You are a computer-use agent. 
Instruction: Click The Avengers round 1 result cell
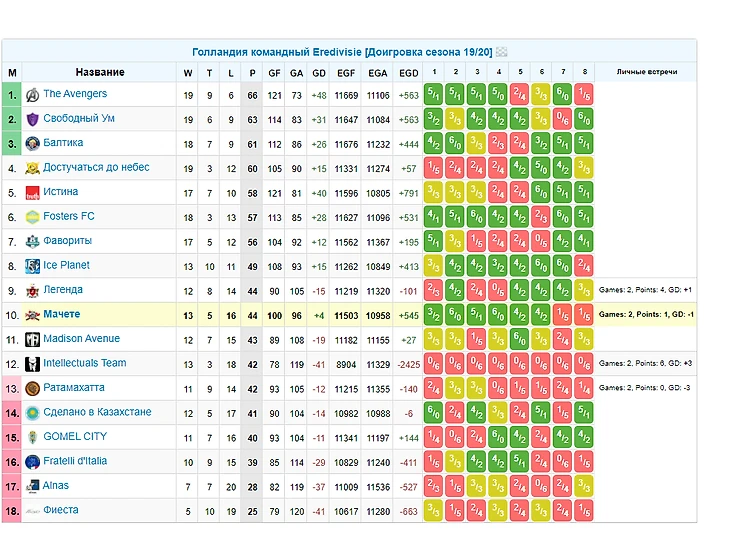[x=434, y=95]
